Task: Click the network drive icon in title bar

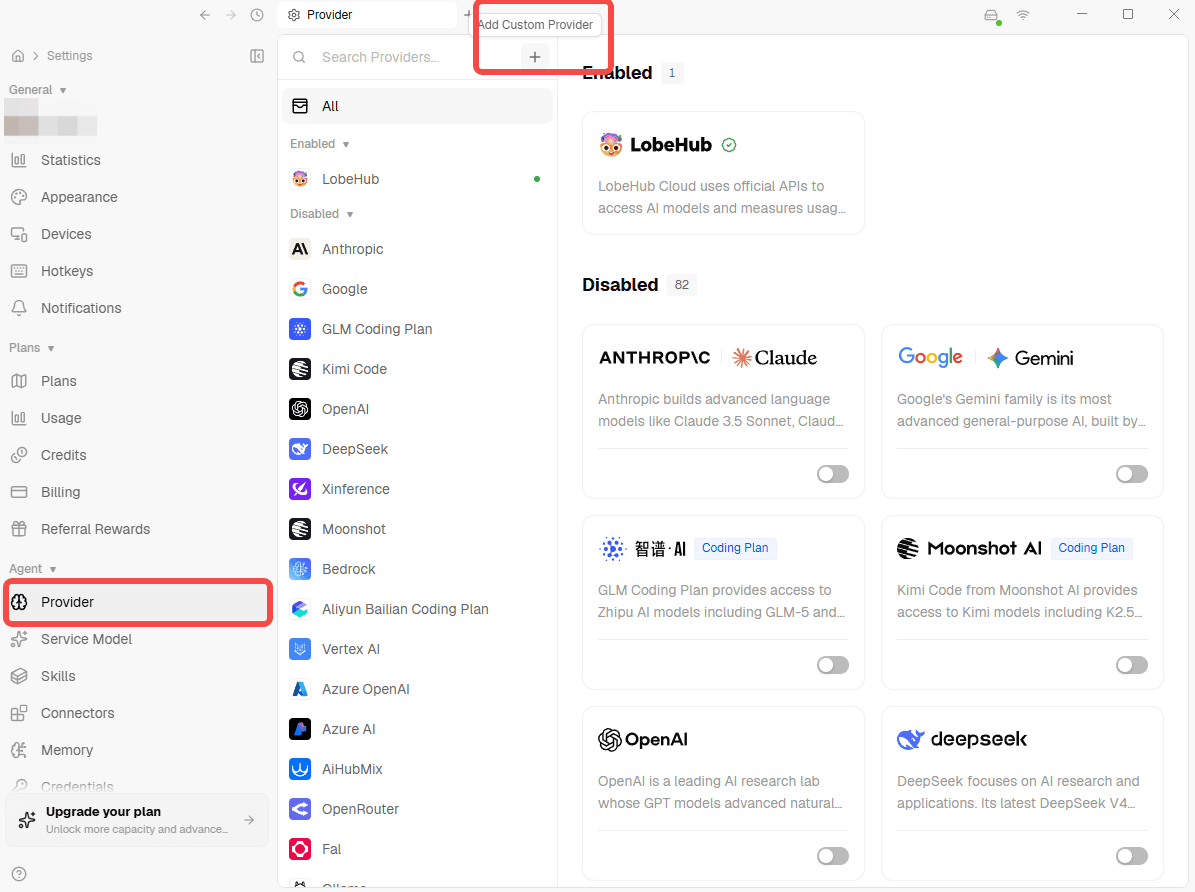Action: (992, 16)
